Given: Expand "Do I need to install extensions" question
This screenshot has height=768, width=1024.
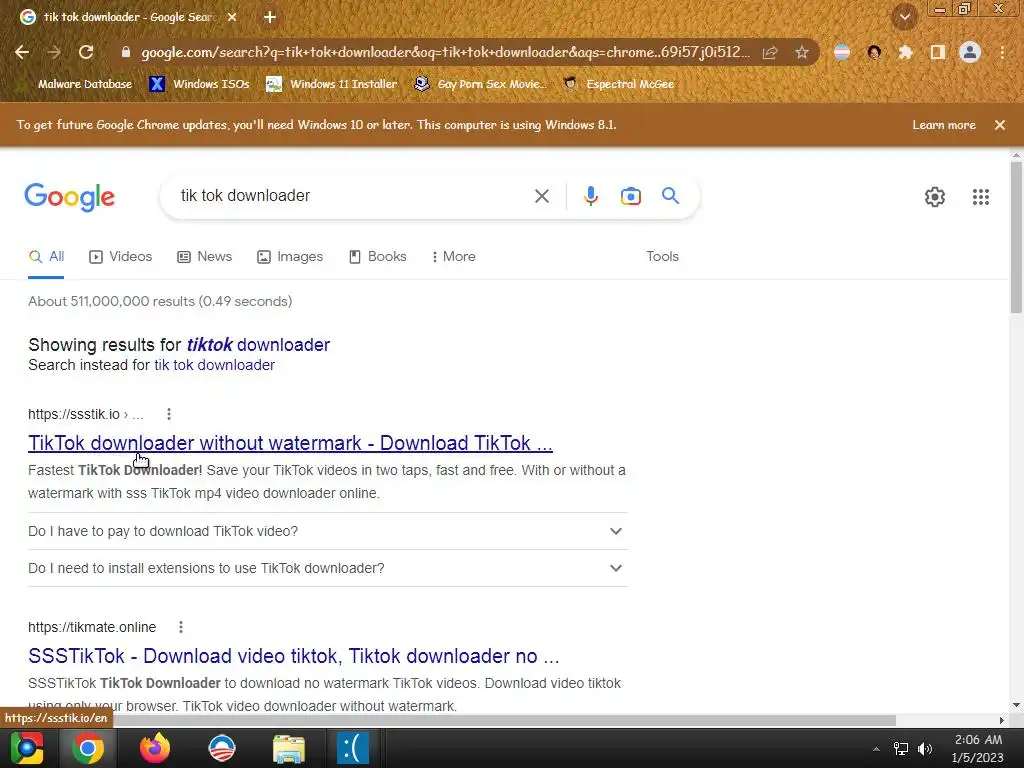Looking at the screenshot, I should (x=327, y=568).
